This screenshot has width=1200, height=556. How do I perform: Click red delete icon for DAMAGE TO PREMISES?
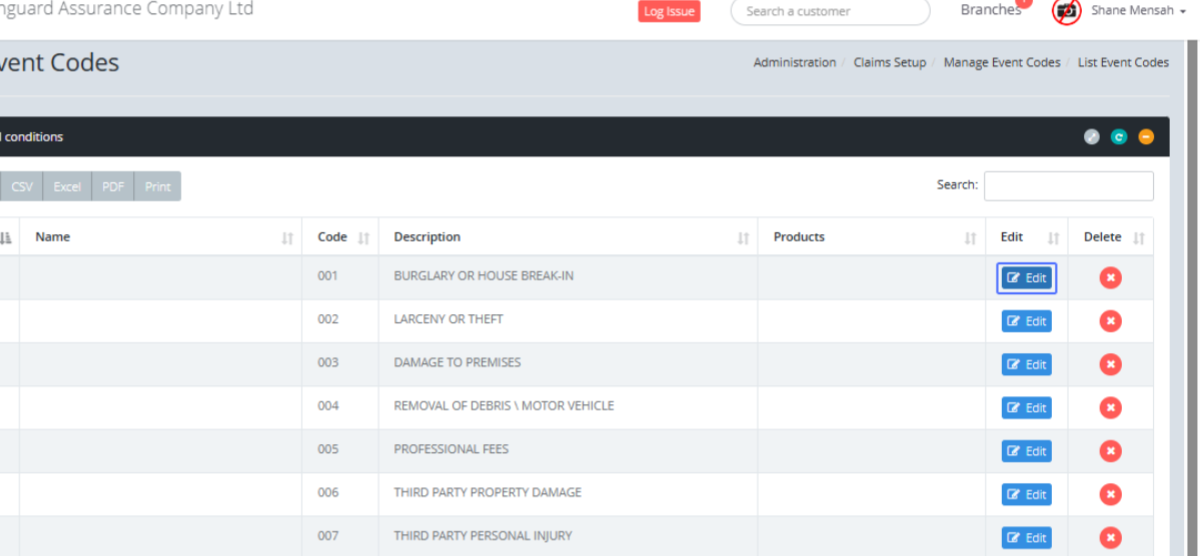coord(1110,364)
